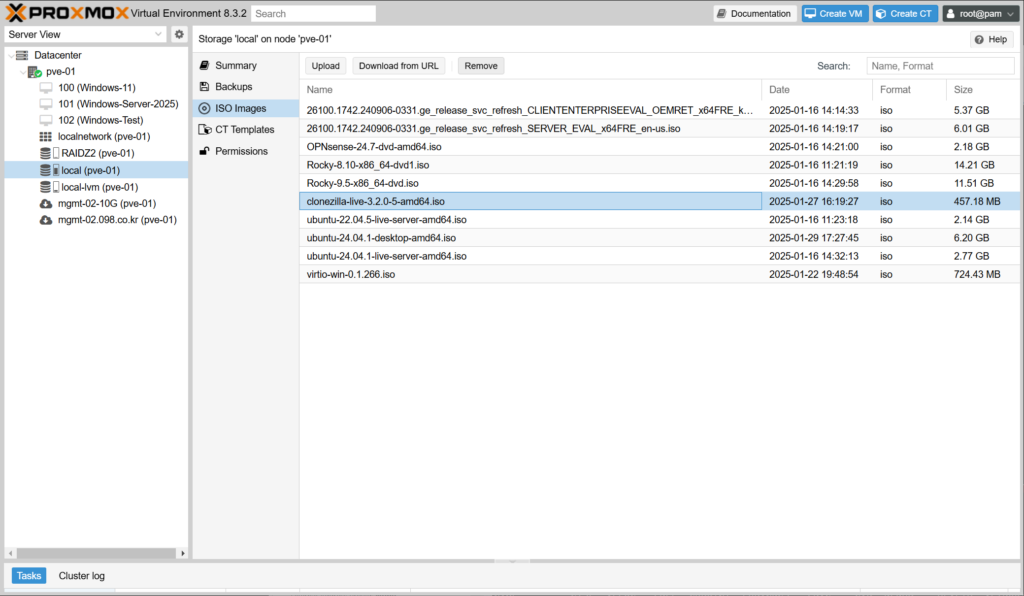Click the Proxmox logo in header
The height and width of the screenshot is (596, 1024).
66,13
